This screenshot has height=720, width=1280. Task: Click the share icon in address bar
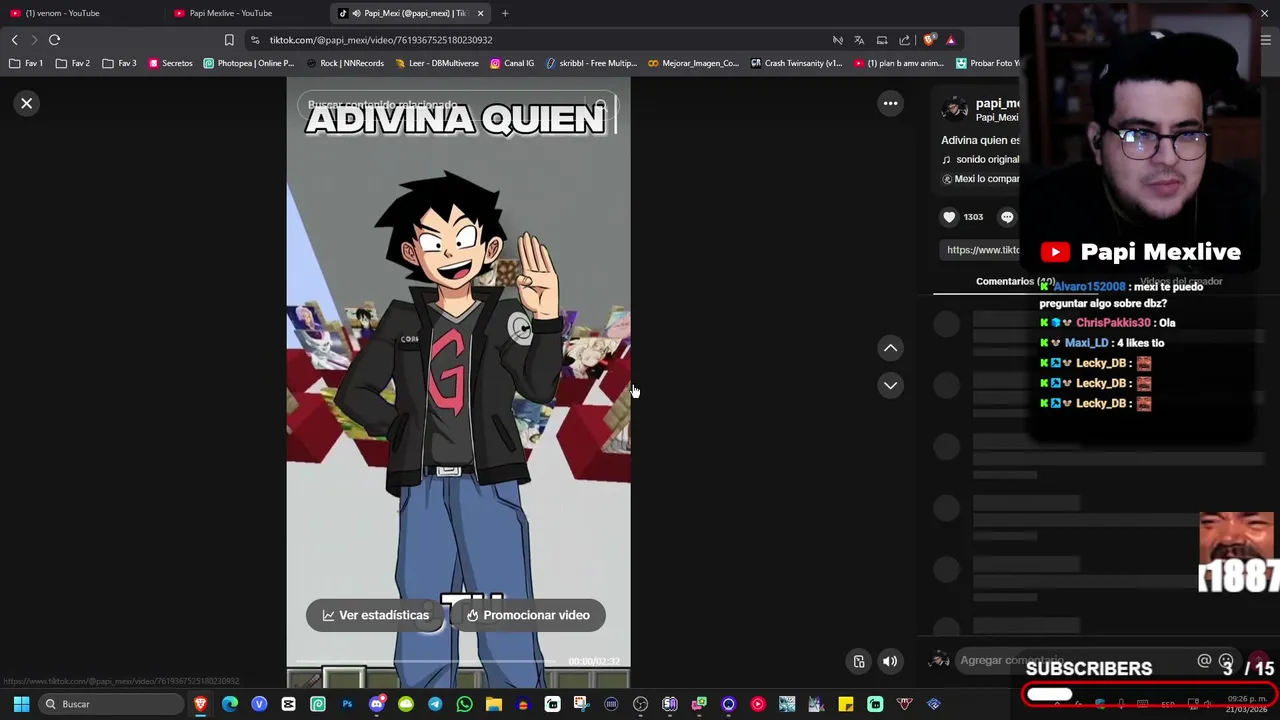(905, 40)
